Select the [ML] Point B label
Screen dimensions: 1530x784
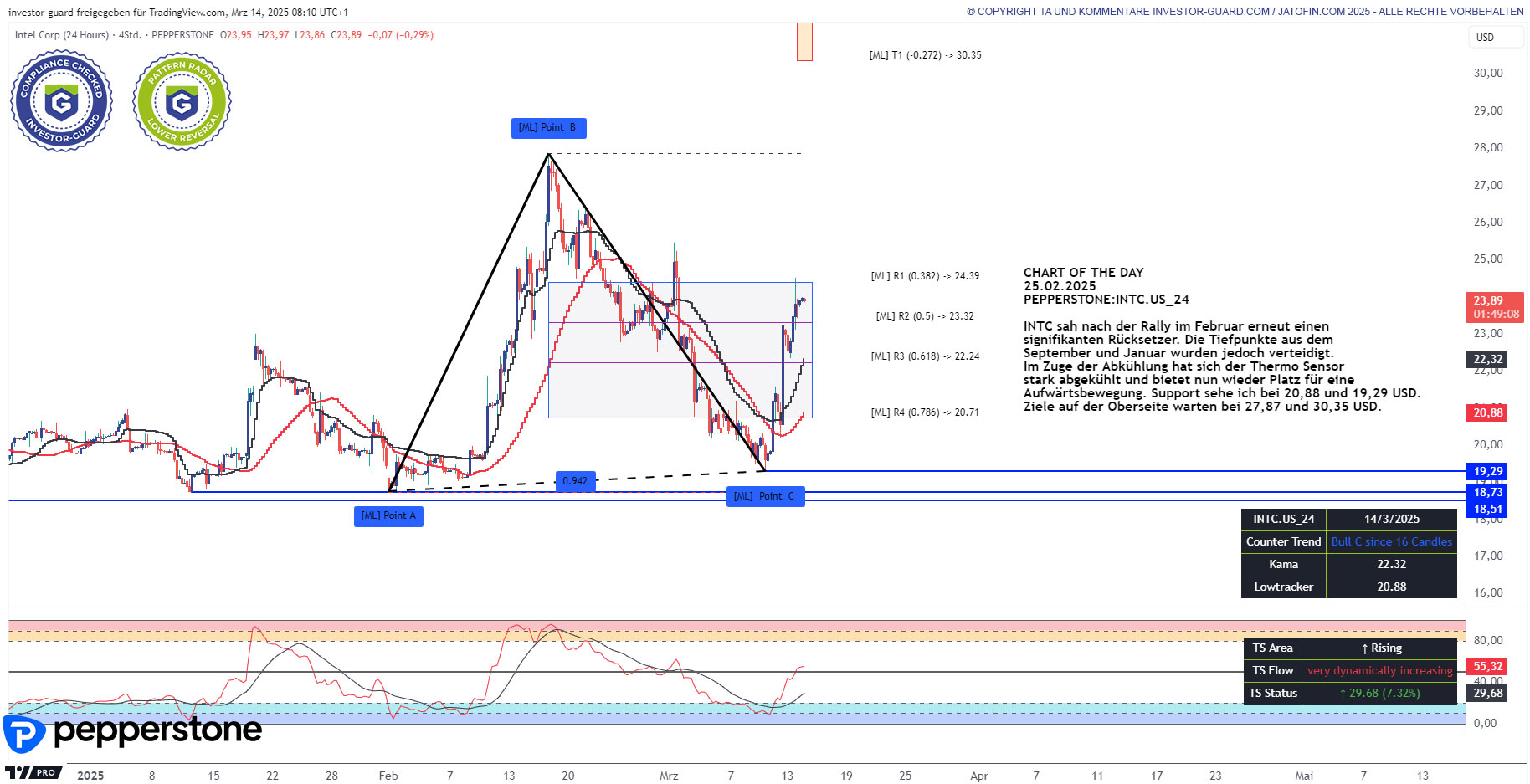coord(548,128)
